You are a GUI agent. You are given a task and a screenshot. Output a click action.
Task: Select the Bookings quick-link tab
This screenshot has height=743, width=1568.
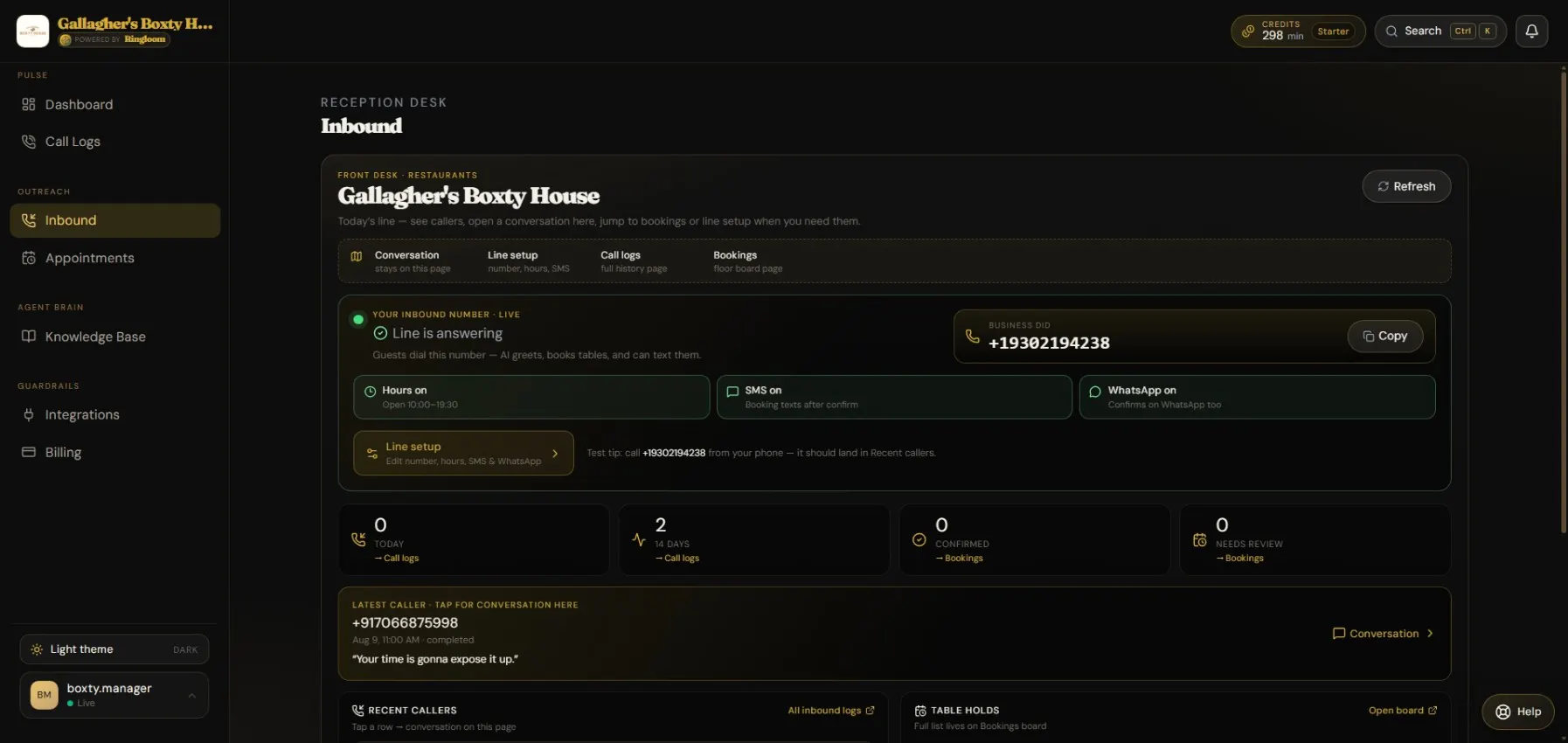pyautogui.click(x=748, y=261)
